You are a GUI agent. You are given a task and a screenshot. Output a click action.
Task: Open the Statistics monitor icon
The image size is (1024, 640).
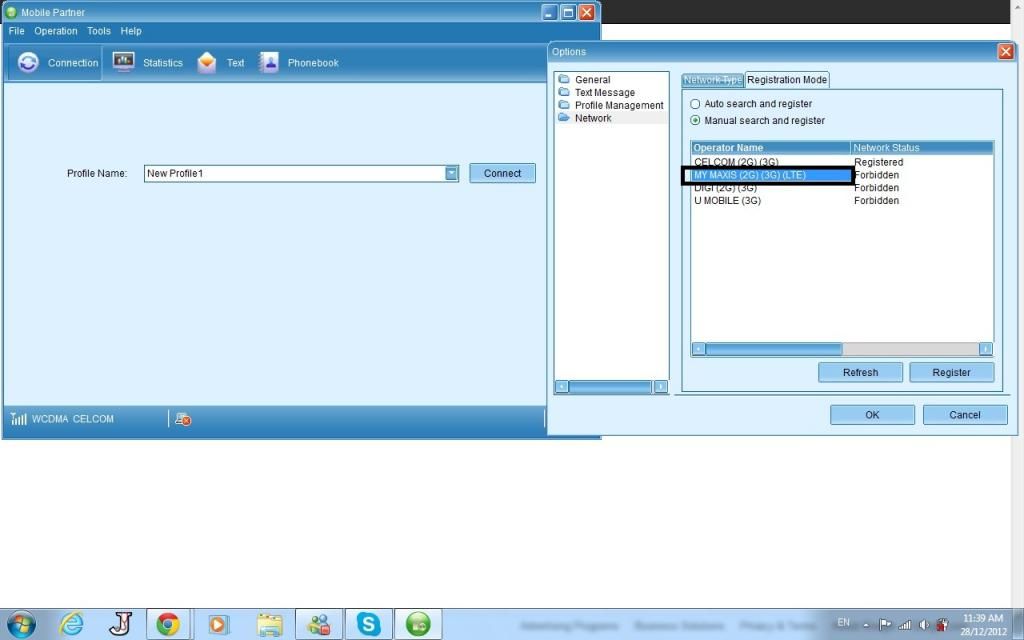point(124,62)
